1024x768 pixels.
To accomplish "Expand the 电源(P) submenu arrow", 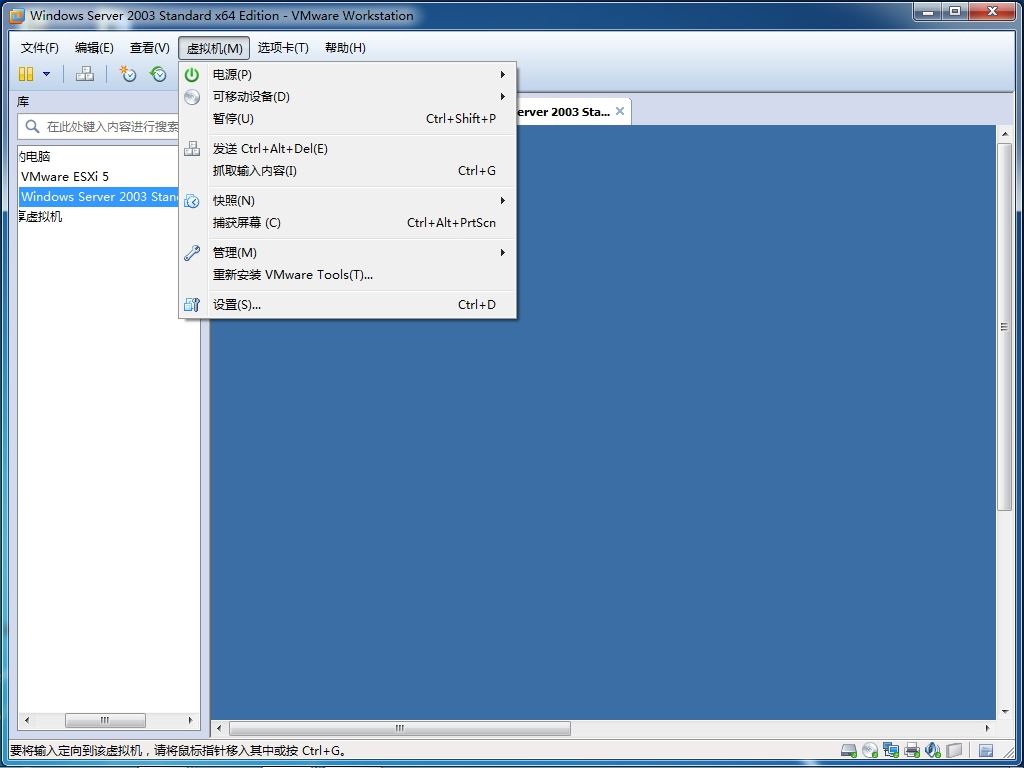I will pyautogui.click(x=503, y=74).
